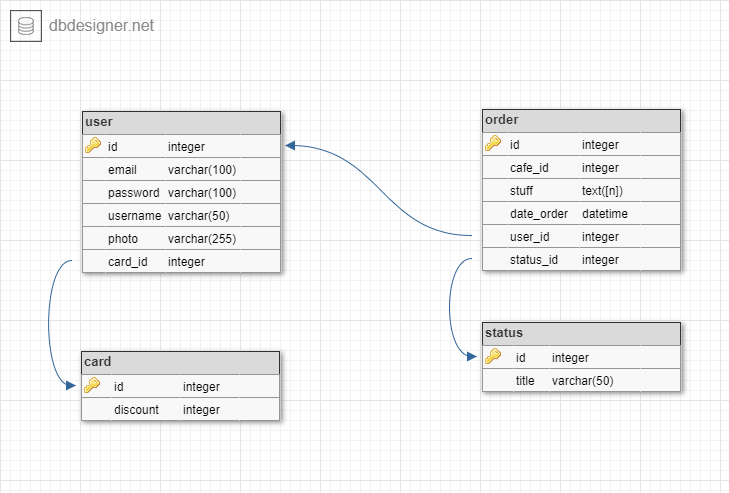Click the integer type of card_id
The height and width of the screenshot is (493, 729).
coord(186,262)
